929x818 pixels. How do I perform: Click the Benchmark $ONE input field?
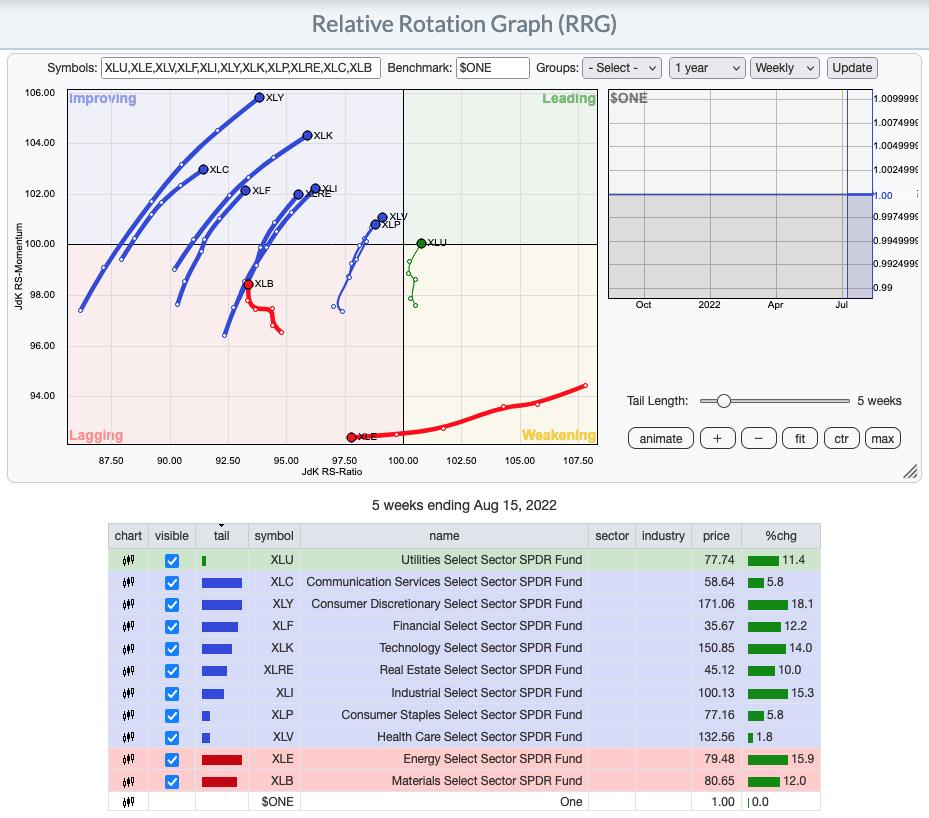click(492, 68)
